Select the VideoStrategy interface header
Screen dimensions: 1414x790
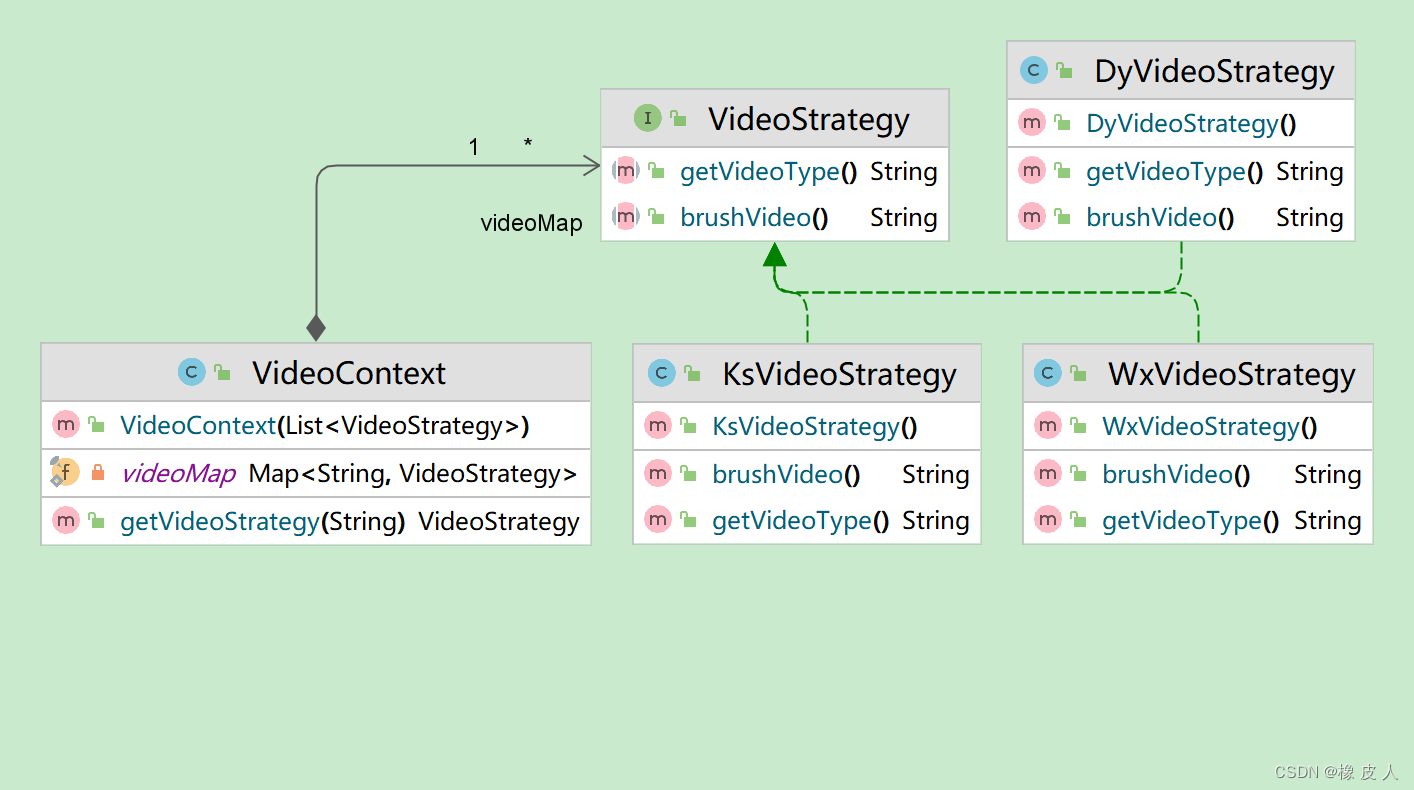click(774, 119)
